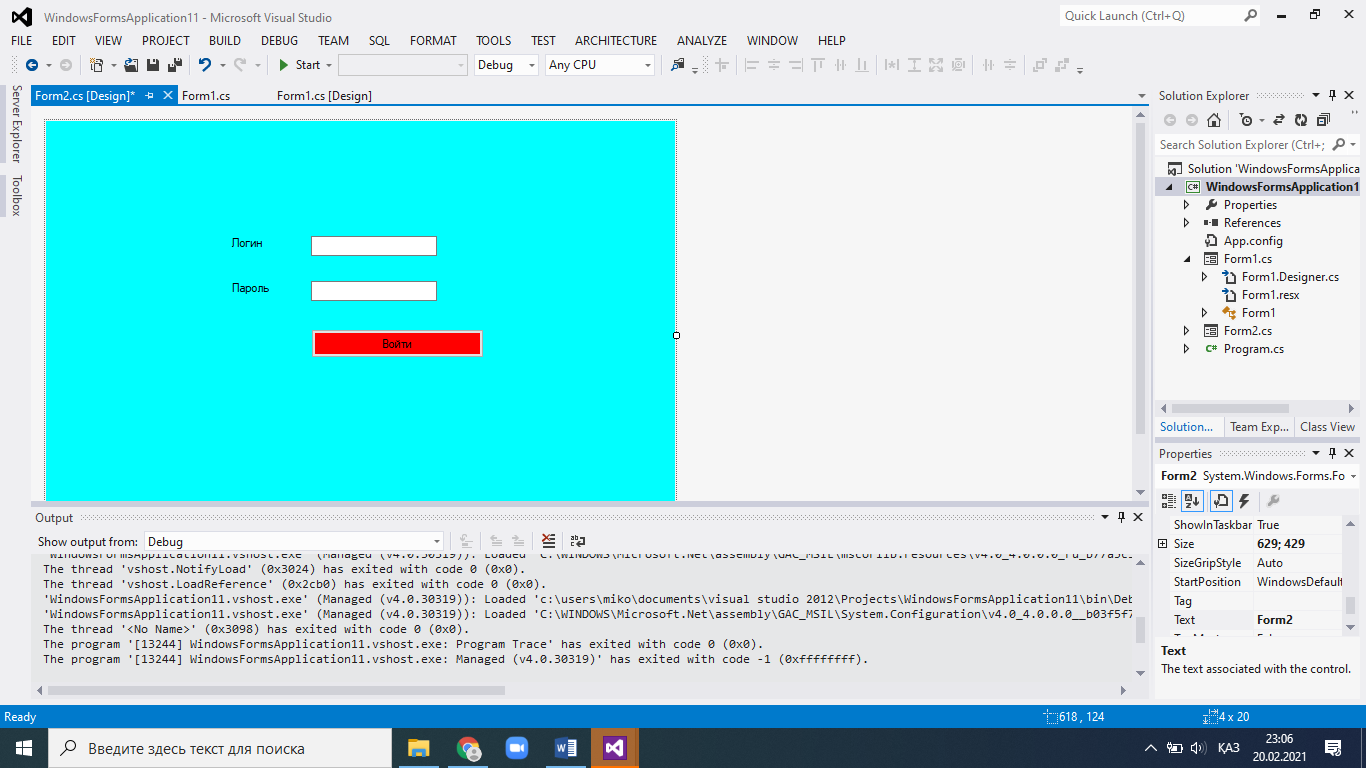Open Zoom from the Windows taskbar

(x=517, y=748)
